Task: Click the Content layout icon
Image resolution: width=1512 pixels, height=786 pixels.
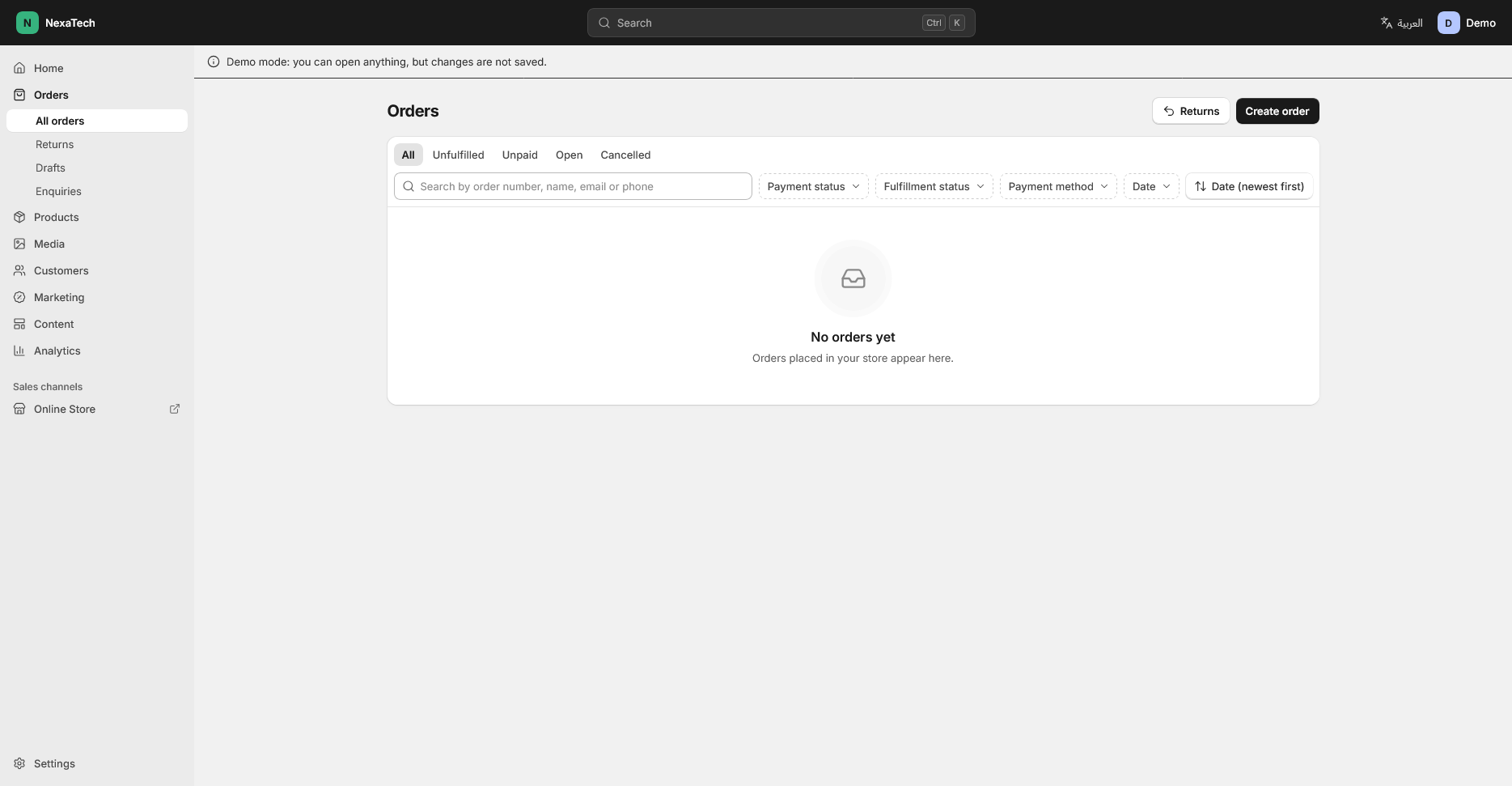Action: (19, 324)
